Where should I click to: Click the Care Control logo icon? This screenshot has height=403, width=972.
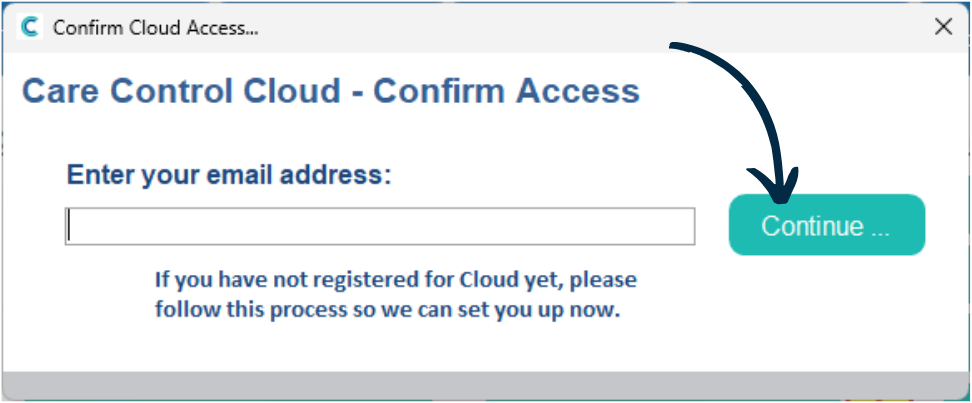pyautogui.click(x=29, y=27)
